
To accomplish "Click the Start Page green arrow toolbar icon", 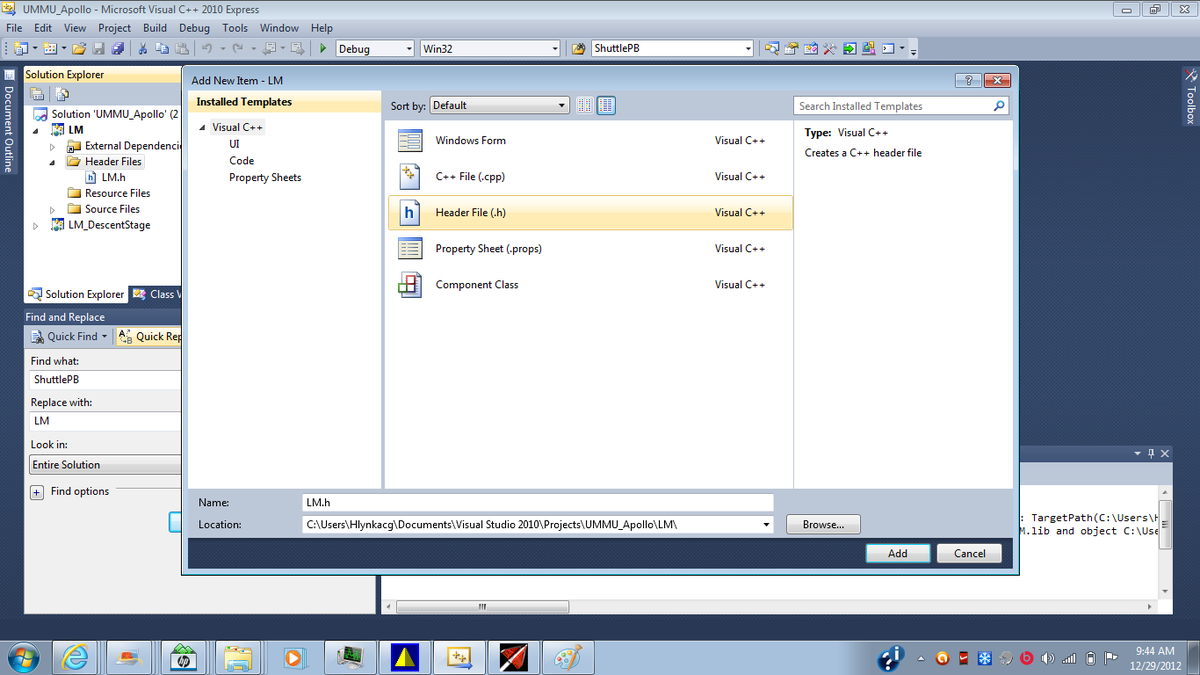I will point(849,48).
